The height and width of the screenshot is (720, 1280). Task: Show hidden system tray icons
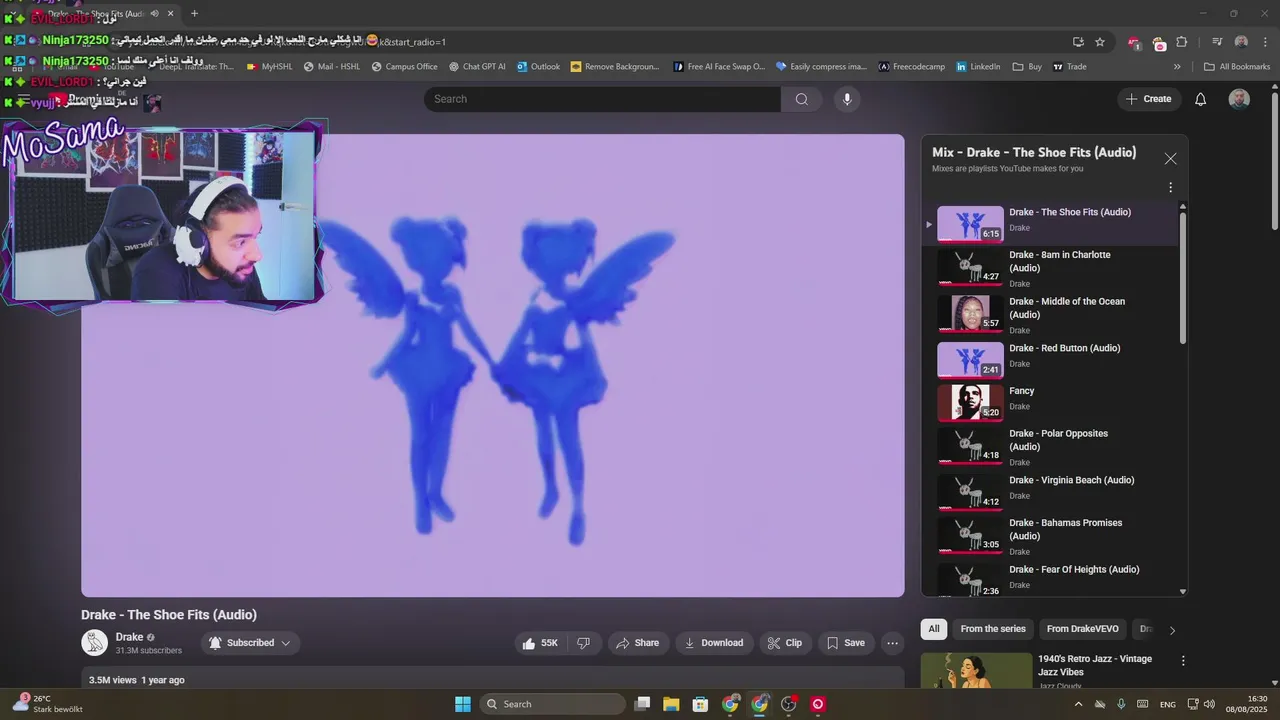coord(1078,704)
